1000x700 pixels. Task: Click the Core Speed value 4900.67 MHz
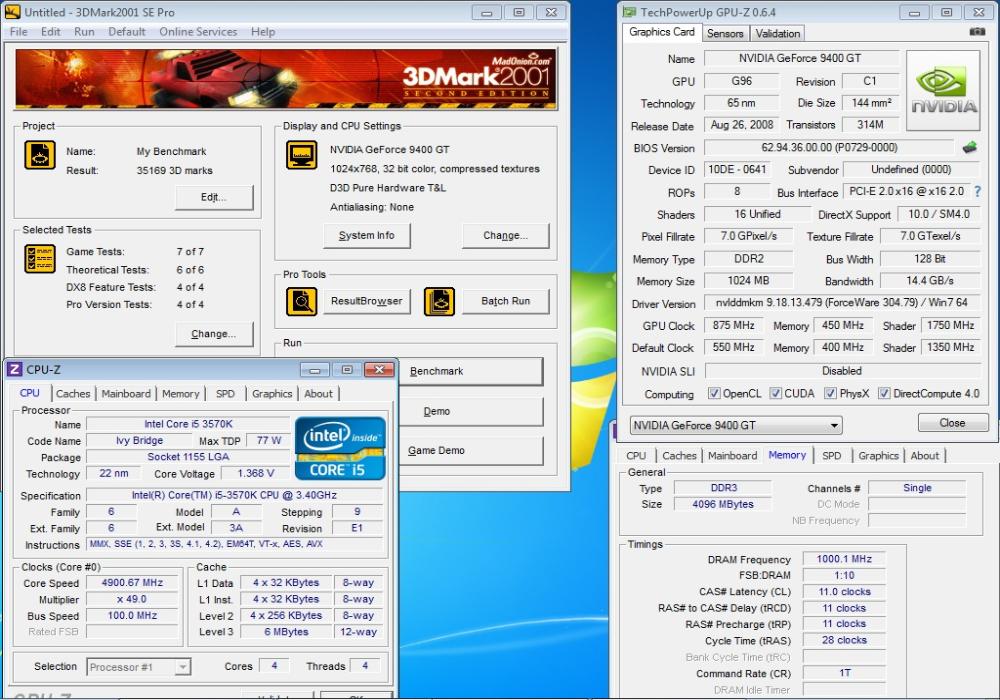[x=132, y=583]
